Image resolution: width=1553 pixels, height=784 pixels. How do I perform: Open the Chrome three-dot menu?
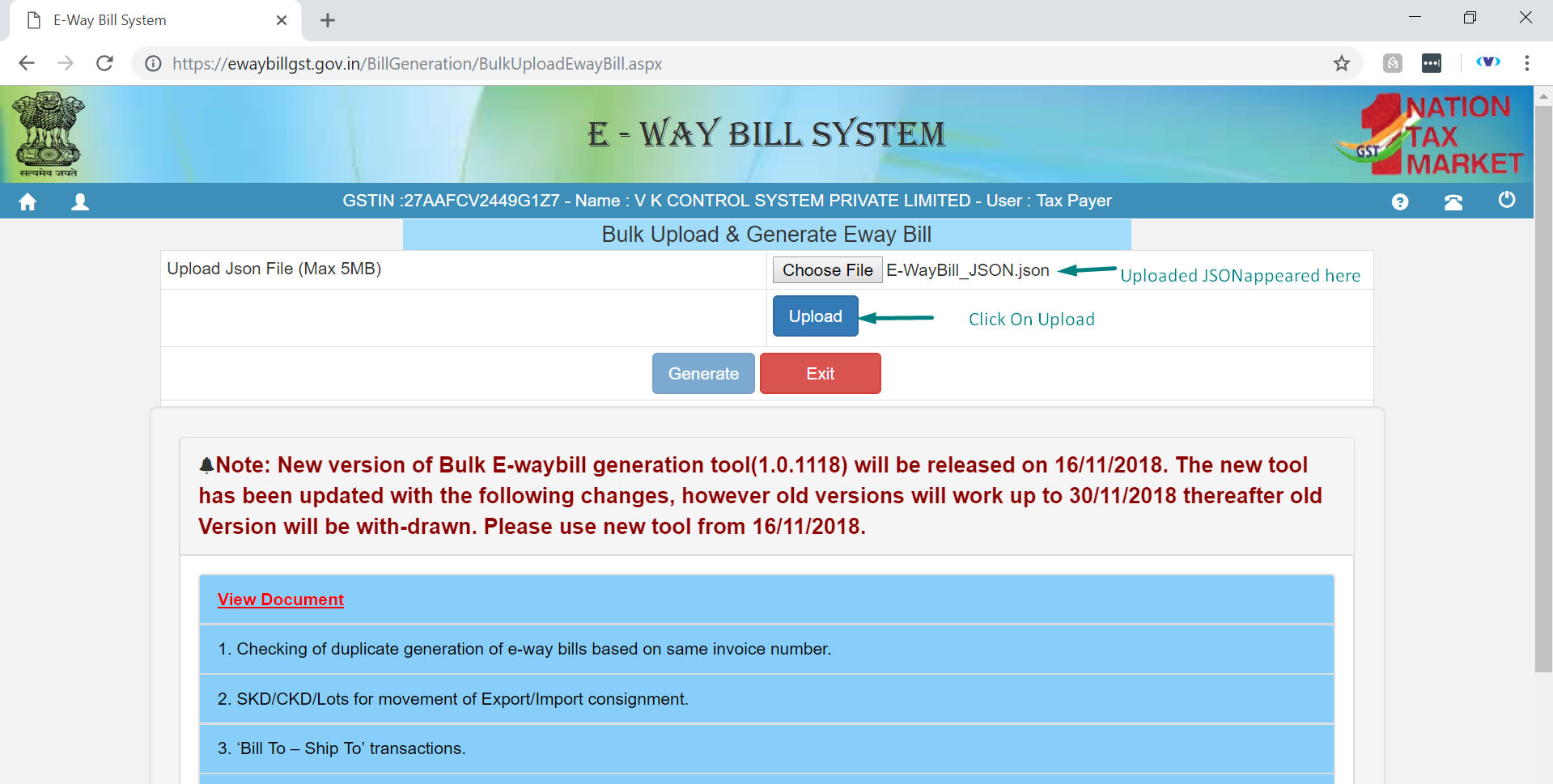pos(1526,63)
